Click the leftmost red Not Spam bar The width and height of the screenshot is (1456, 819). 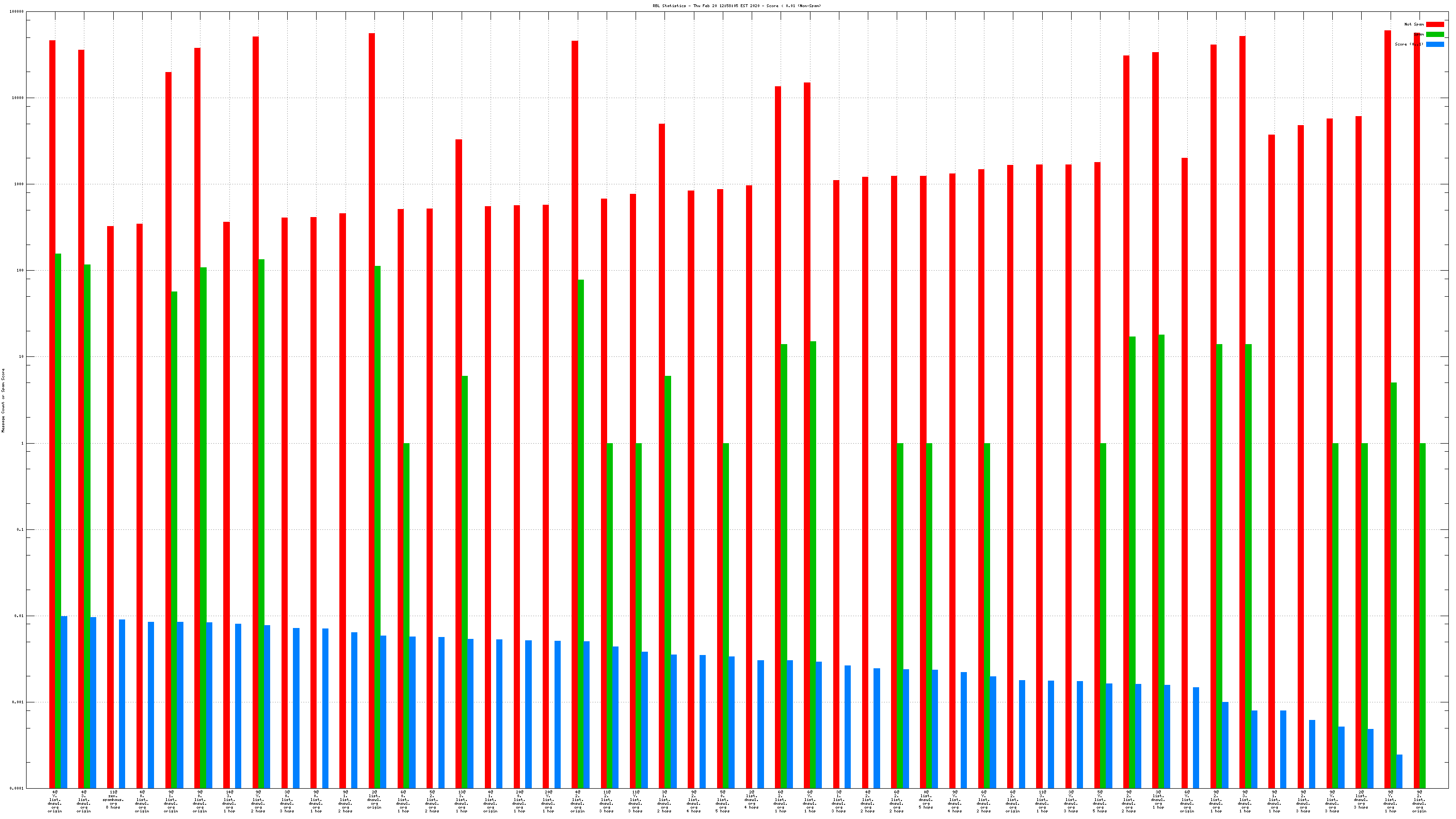52,396
